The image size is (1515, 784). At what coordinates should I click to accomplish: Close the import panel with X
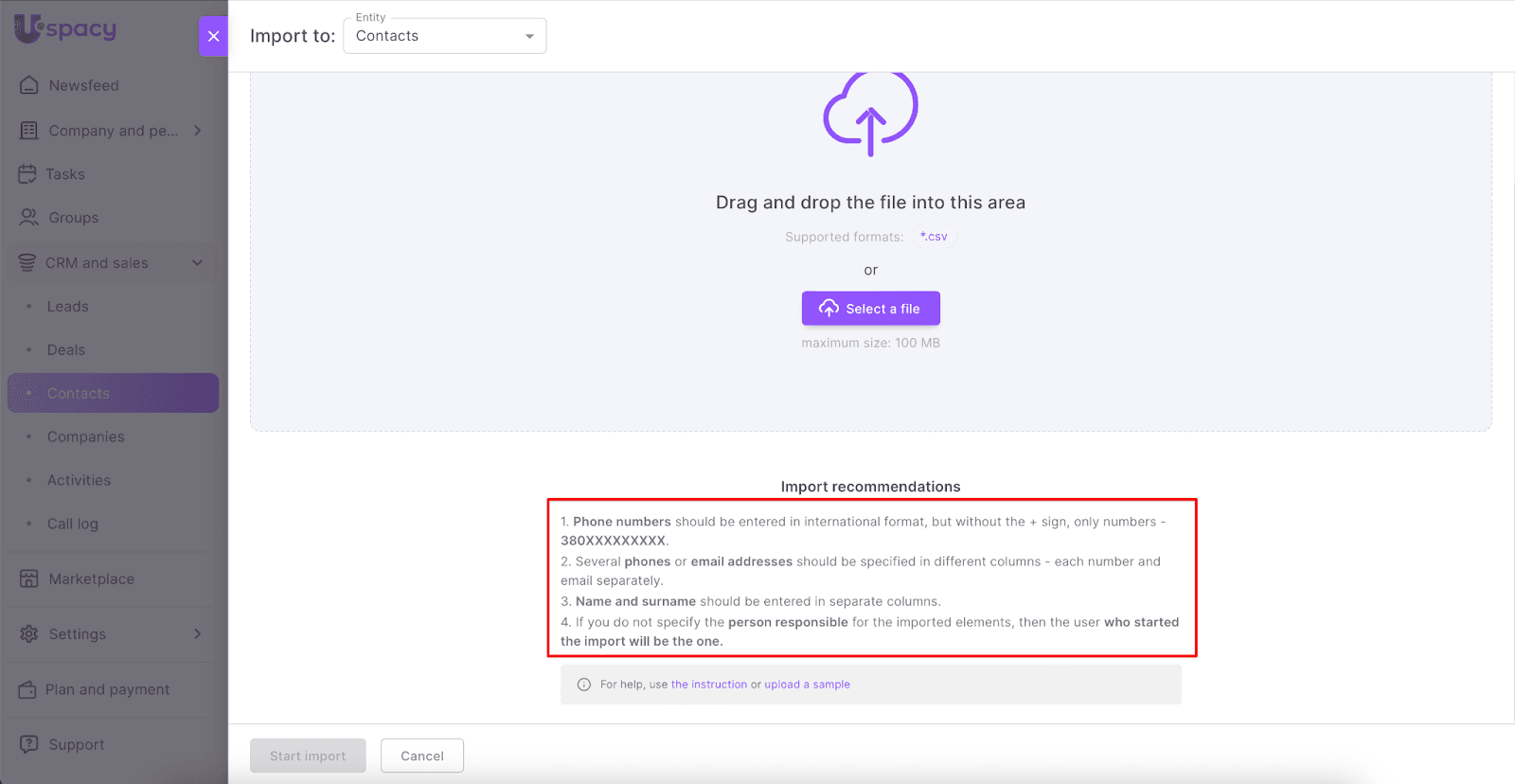click(x=213, y=36)
